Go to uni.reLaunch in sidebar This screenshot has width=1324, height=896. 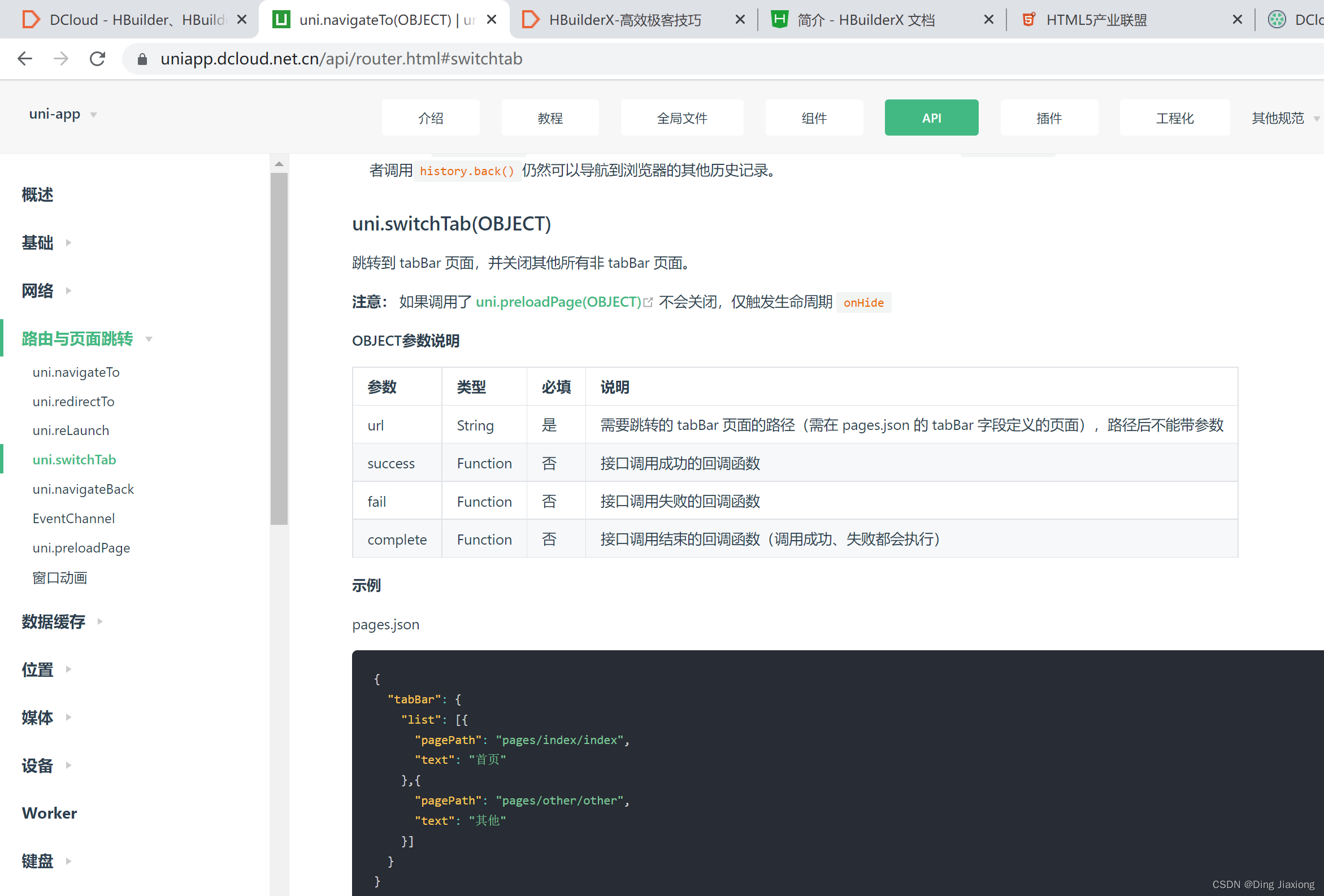point(71,430)
